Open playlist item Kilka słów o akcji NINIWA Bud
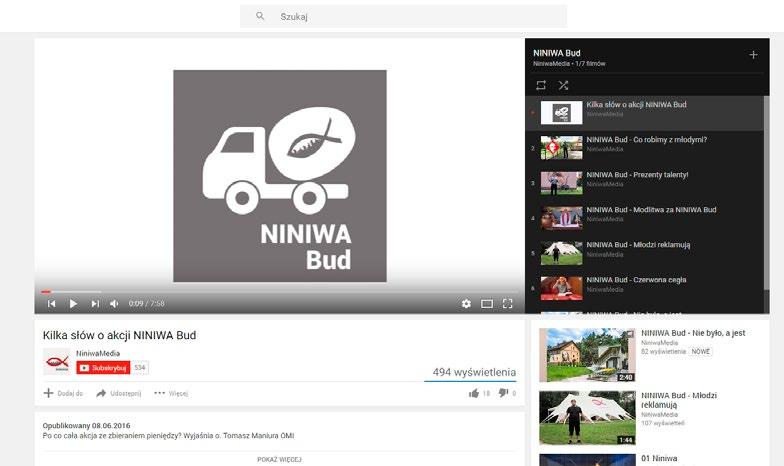 tap(645, 113)
